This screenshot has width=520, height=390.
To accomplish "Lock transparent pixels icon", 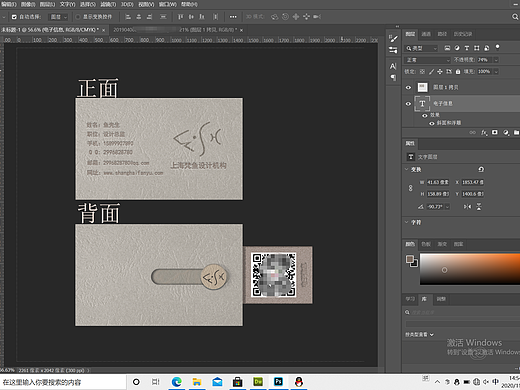I will 422,72.
